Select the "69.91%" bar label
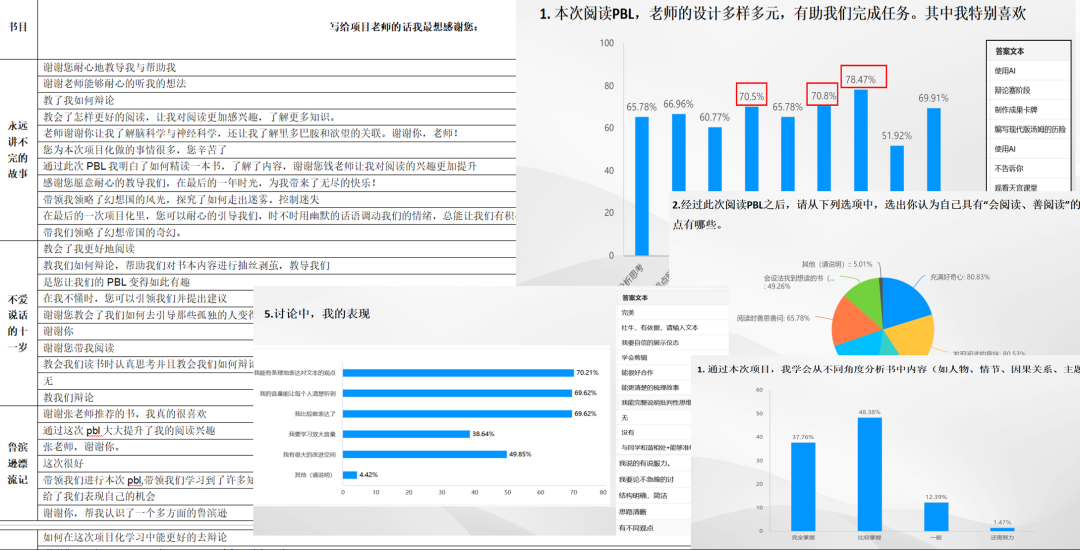This screenshot has width=1080, height=550. pos(933,98)
